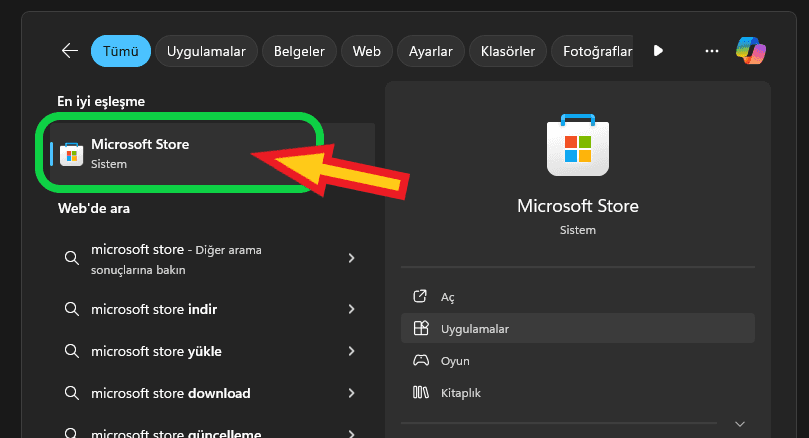The image size is (809, 438).
Task: Choose Oyun in the preview actions
Action: [578, 360]
